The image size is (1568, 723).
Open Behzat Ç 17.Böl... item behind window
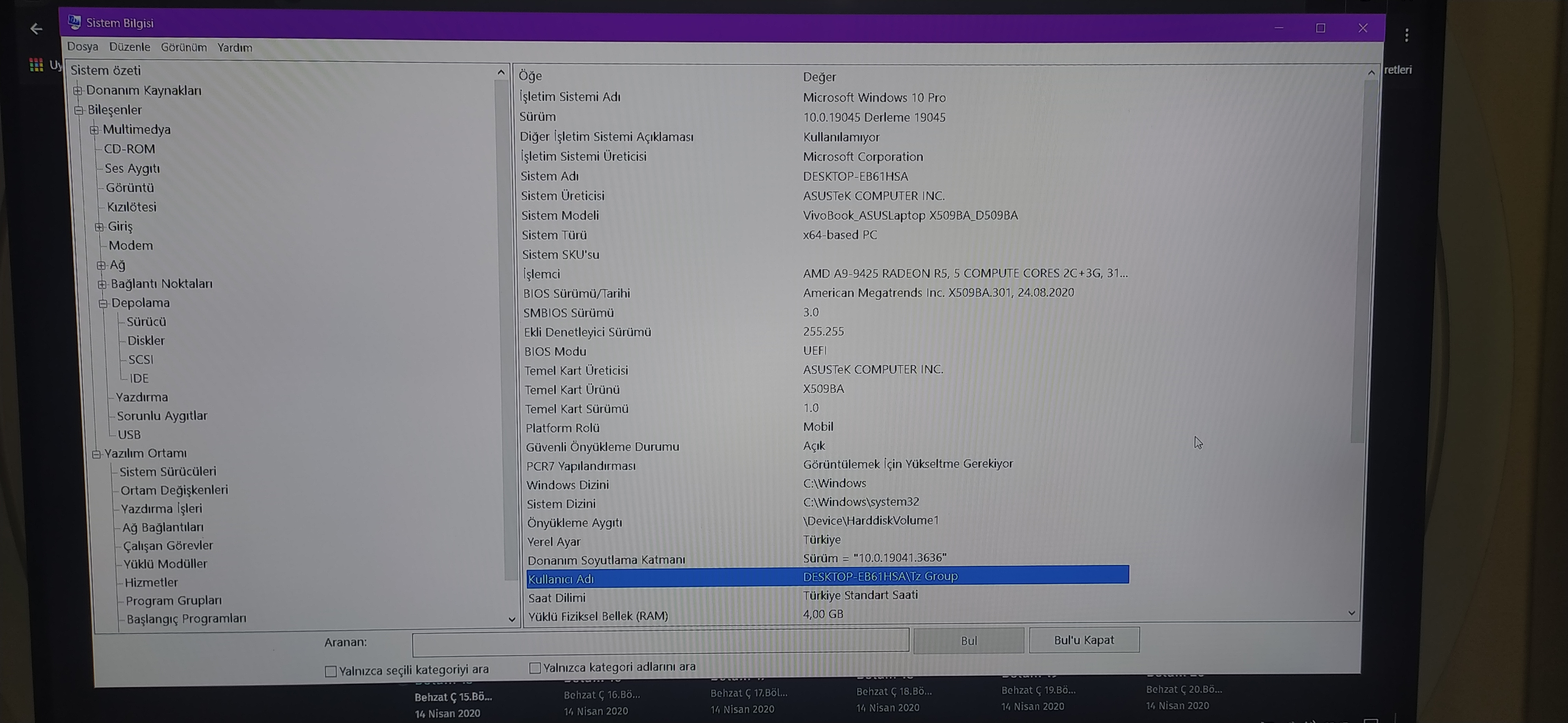pos(748,693)
